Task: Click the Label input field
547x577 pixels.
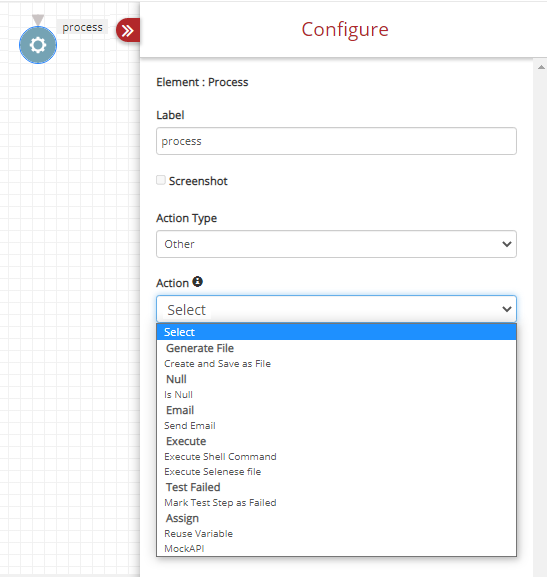Action: 336,141
